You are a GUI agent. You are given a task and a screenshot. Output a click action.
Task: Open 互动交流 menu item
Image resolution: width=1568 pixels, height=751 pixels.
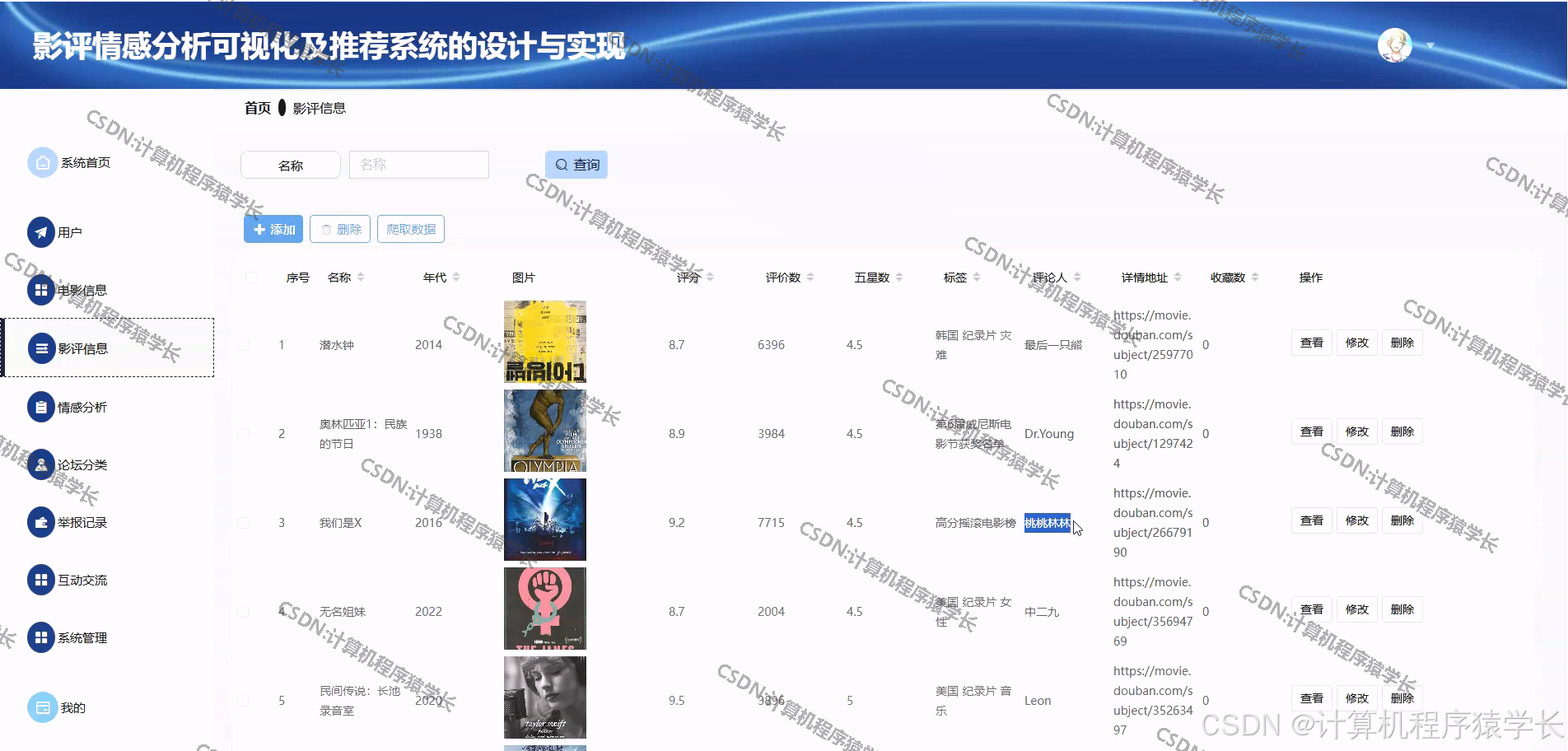(x=82, y=581)
